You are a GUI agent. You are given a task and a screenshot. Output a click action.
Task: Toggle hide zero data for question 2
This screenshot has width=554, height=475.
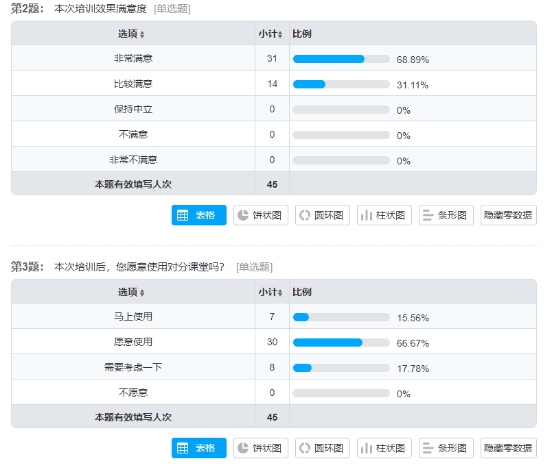click(x=508, y=215)
